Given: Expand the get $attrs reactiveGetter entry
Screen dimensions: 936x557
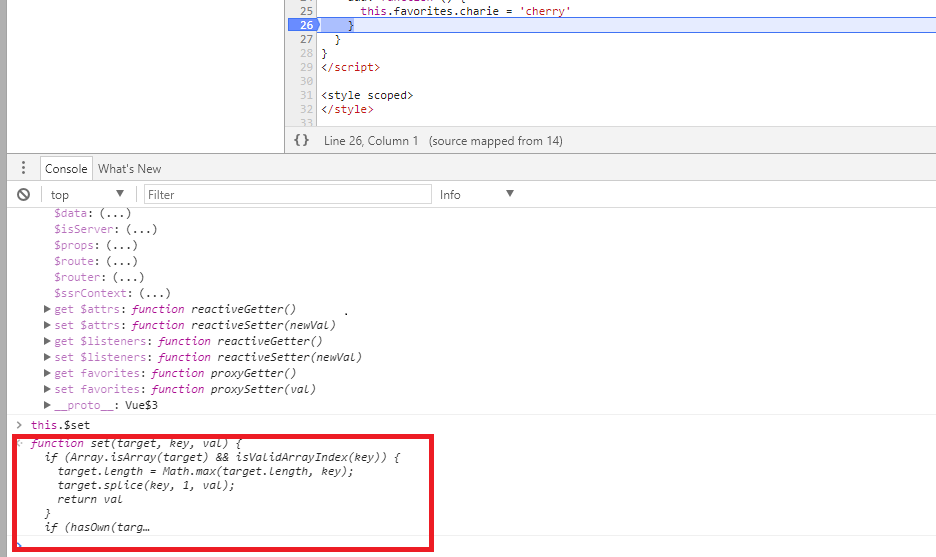Looking at the screenshot, I should 48,309.
